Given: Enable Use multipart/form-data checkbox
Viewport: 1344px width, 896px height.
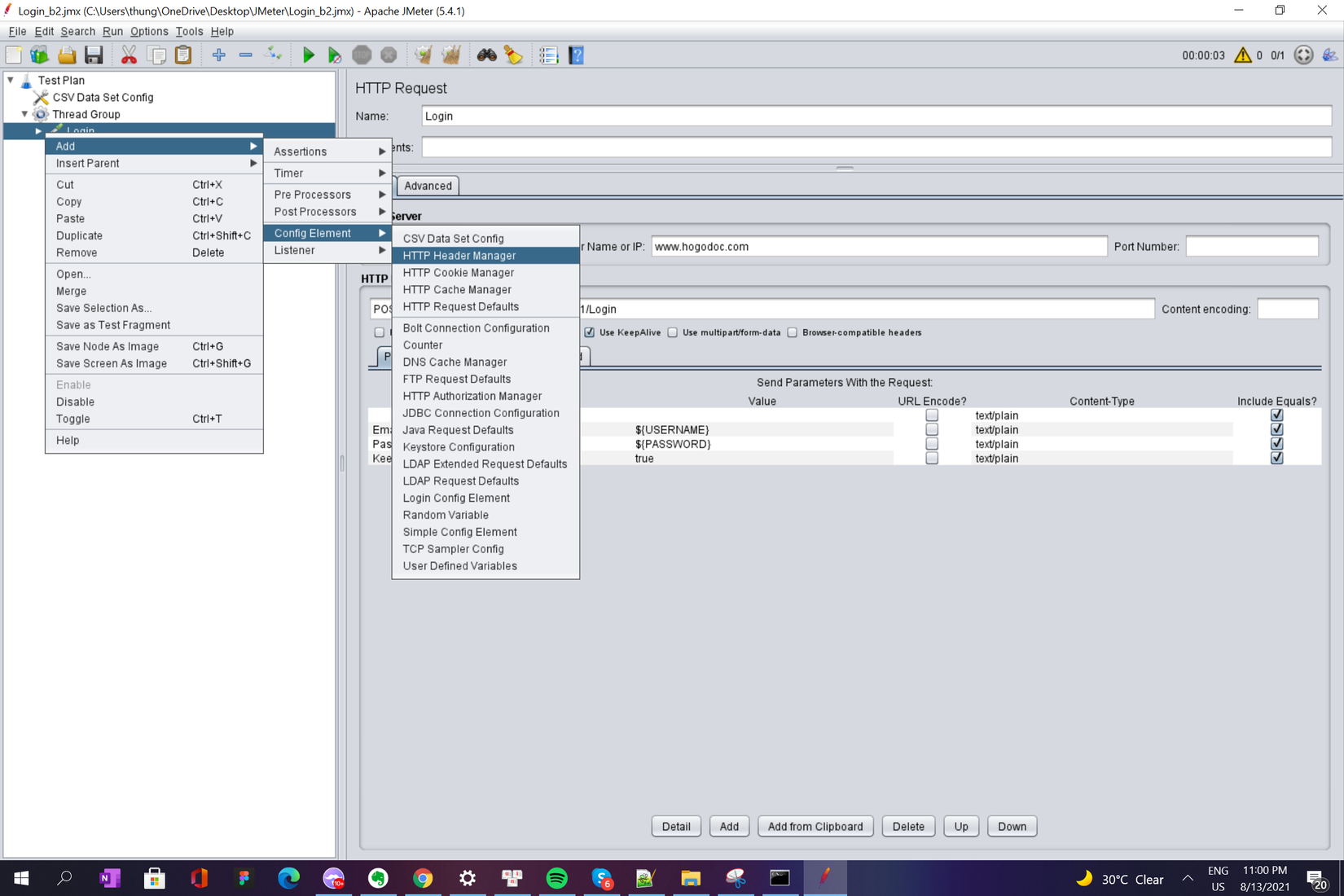Looking at the screenshot, I should click(x=673, y=332).
